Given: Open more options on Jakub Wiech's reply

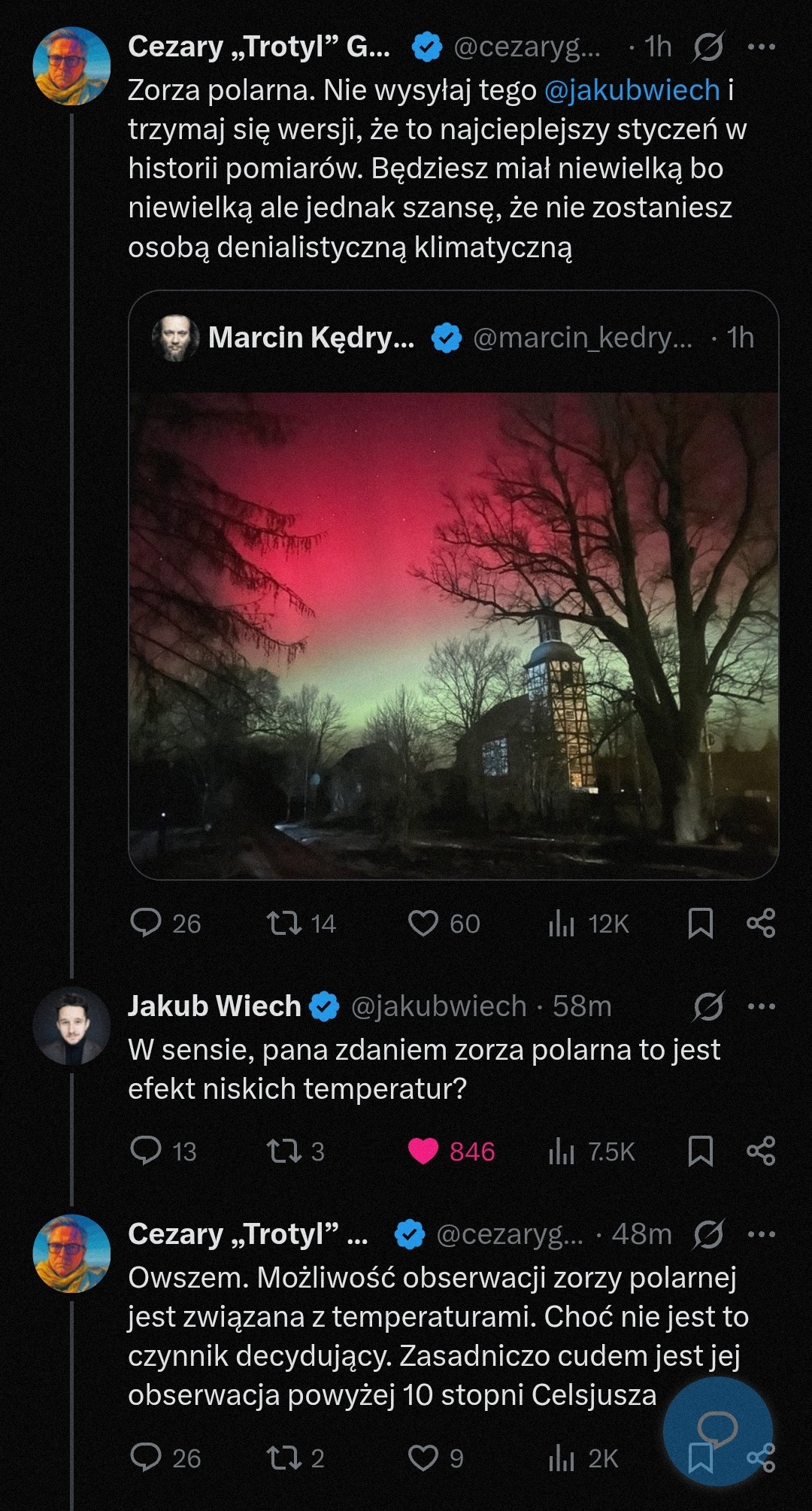Looking at the screenshot, I should [x=761, y=1006].
